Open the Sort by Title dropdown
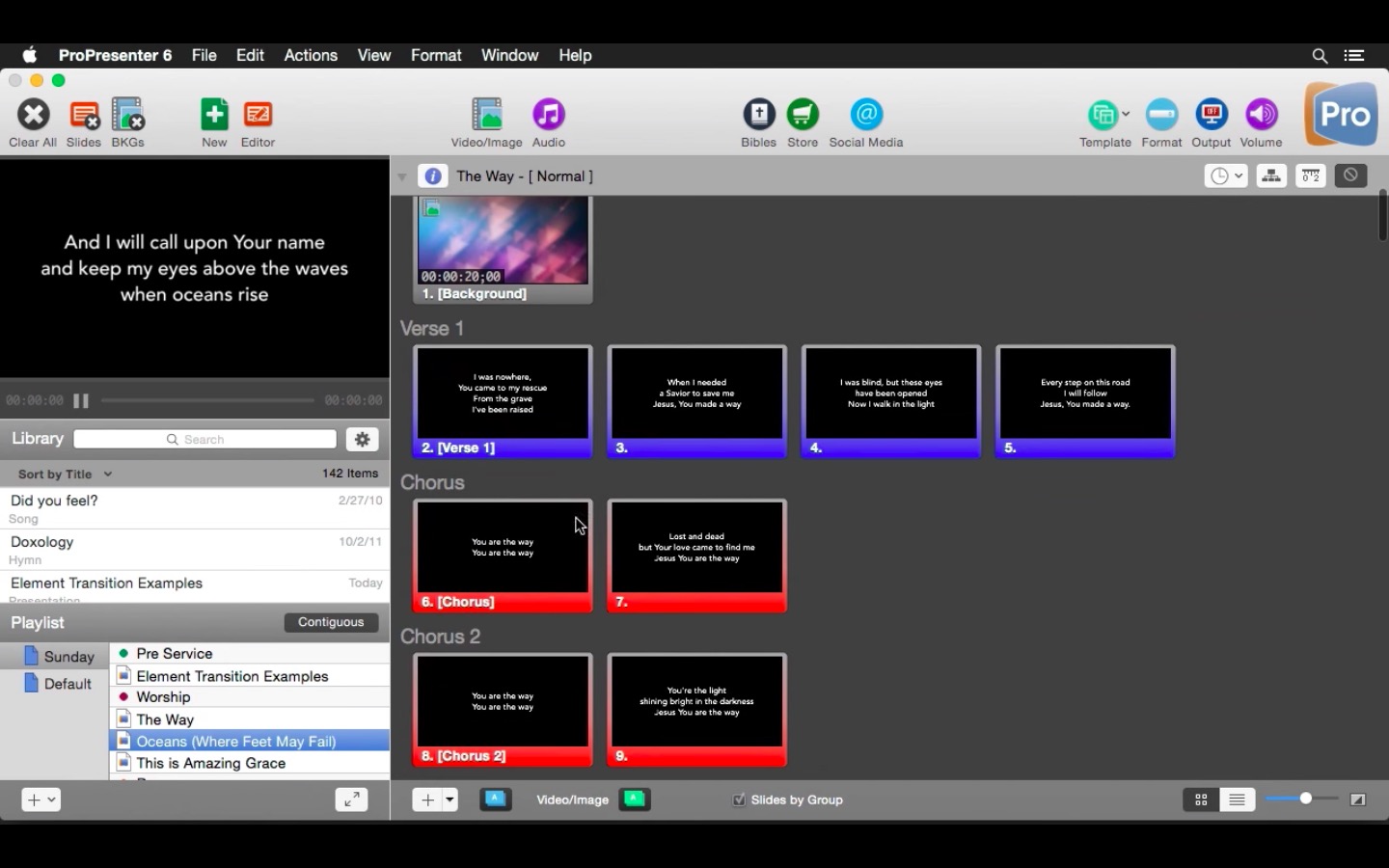Image resolution: width=1389 pixels, height=868 pixels. [x=65, y=475]
